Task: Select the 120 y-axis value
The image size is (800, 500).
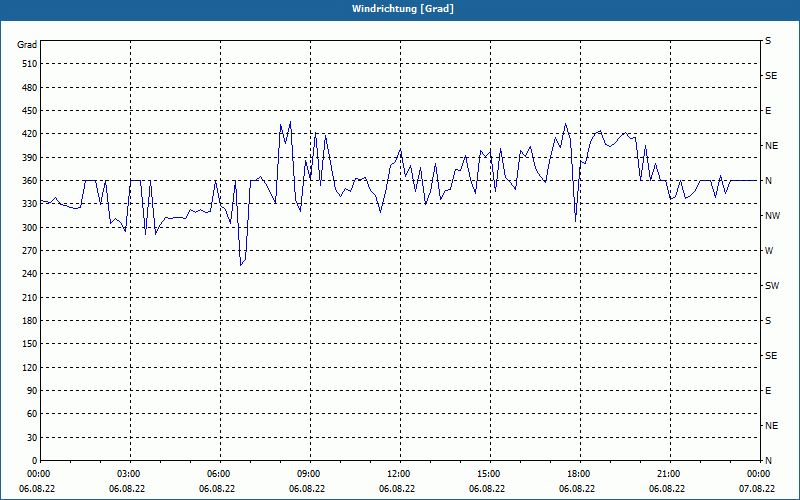Action: click(30, 367)
